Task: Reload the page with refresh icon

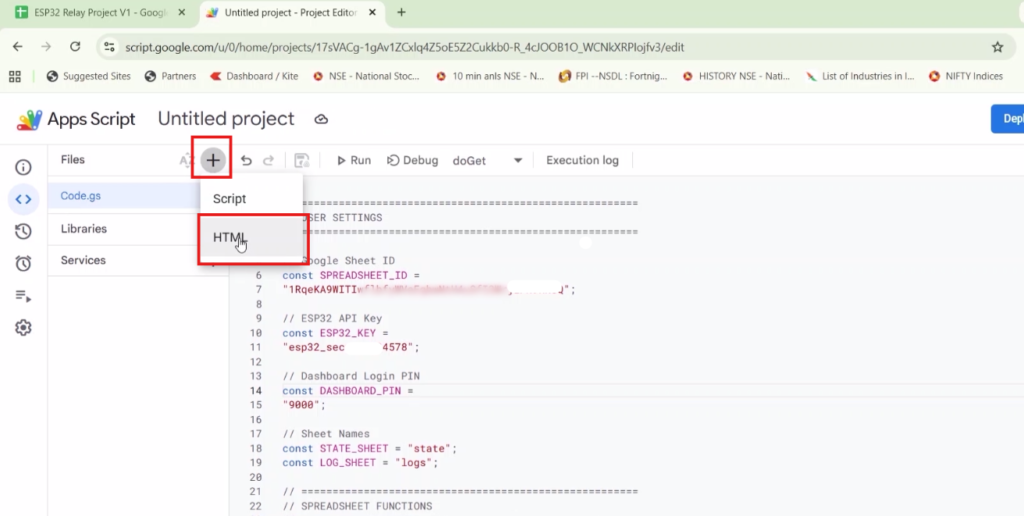Action: 75,46
